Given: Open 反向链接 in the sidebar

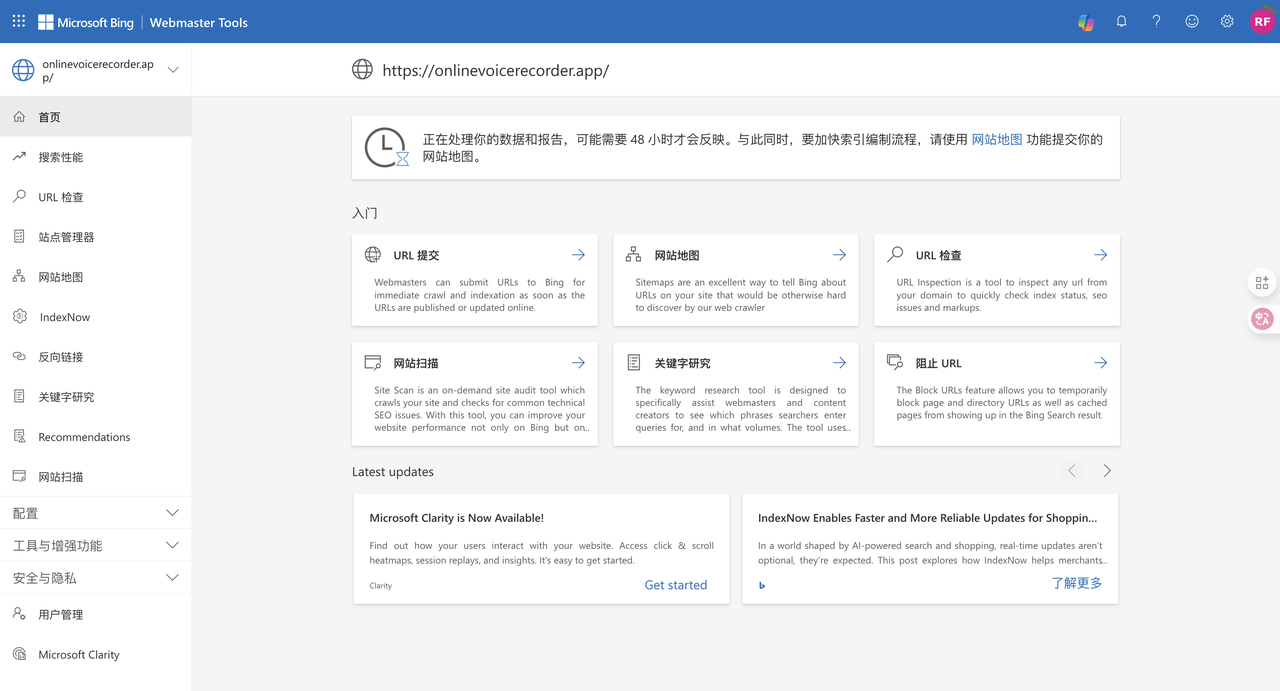Looking at the screenshot, I should [61, 357].
